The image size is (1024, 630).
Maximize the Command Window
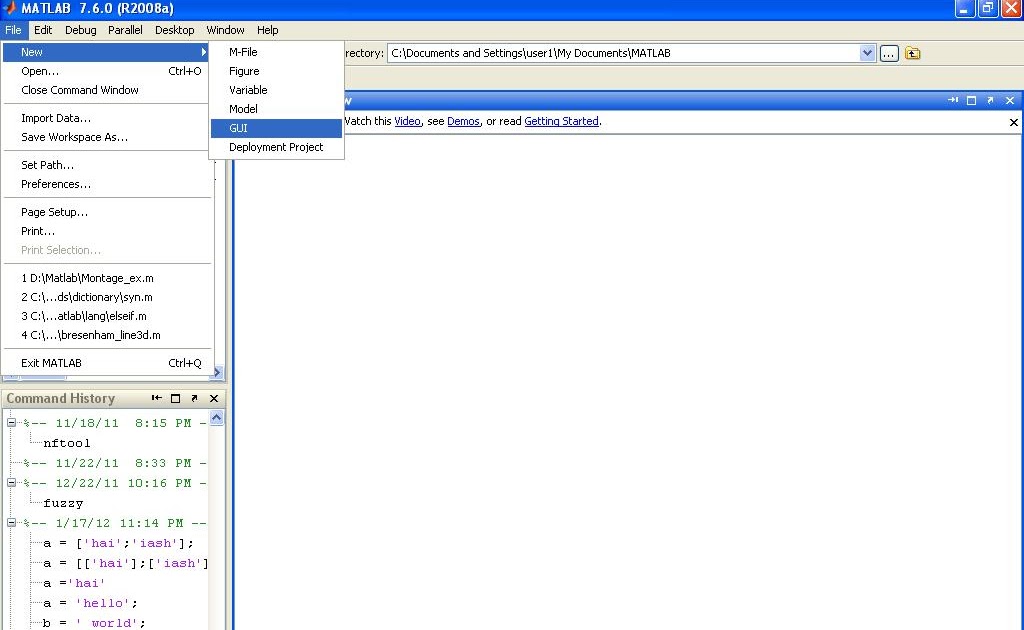tap(970, 100)
